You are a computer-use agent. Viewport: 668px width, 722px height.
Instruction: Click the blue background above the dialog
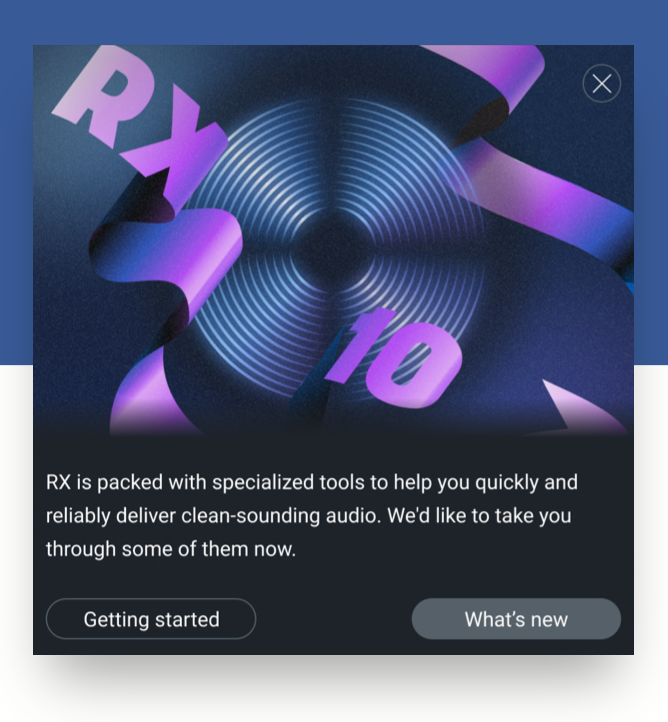(334, 22)
